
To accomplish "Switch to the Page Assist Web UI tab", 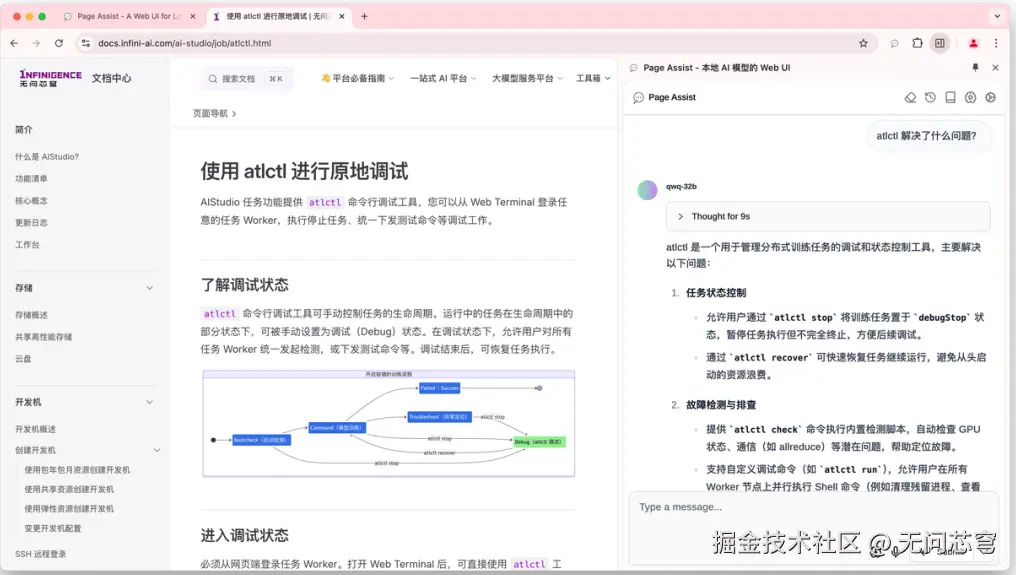I will click(x=129, y=16).
